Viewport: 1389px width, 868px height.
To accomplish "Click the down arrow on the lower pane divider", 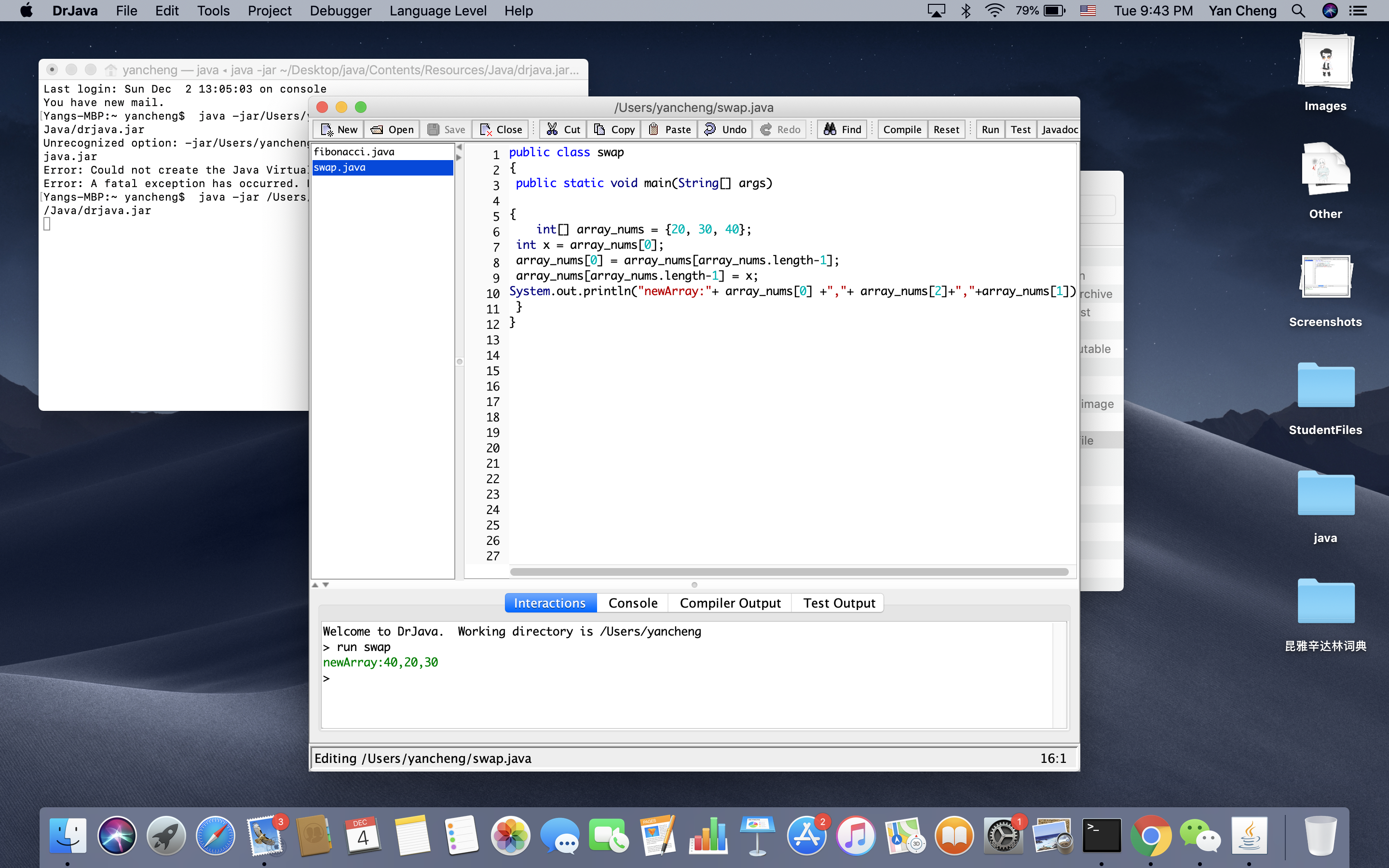I will (326, 584).
